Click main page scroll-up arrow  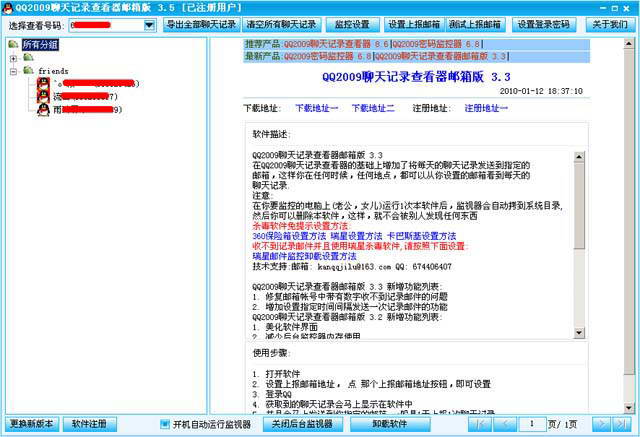coord(629,43)
